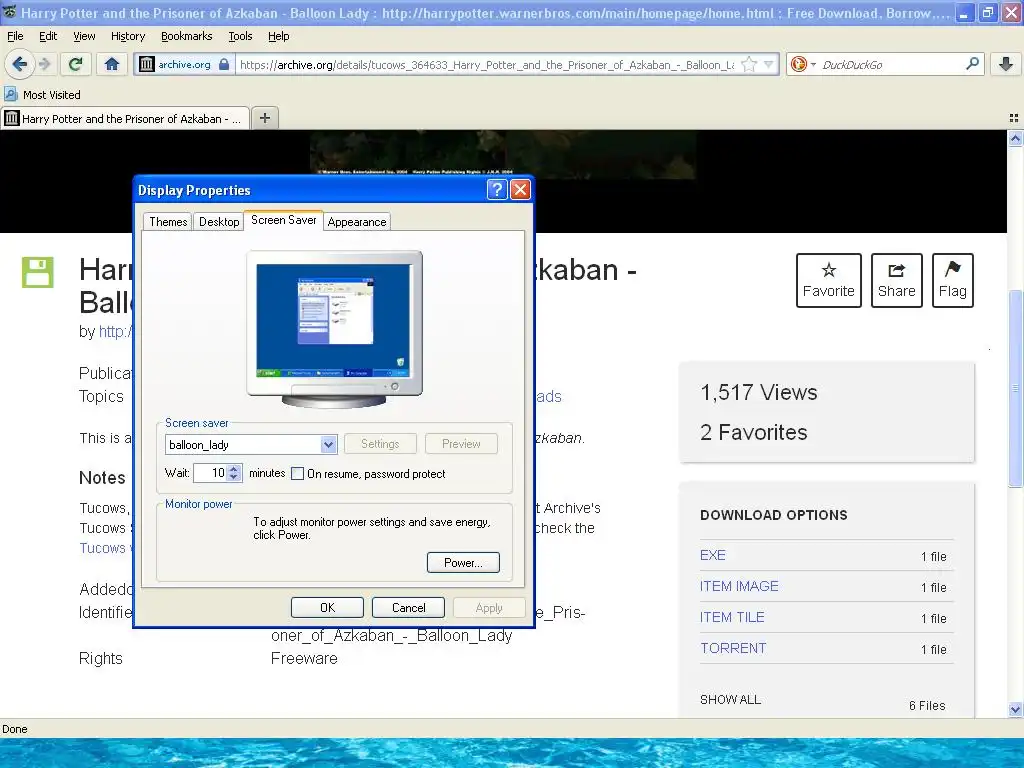Click the green floppy disk software icon
This screenshot has height=768, width=1024.
[x=38, y=272]
